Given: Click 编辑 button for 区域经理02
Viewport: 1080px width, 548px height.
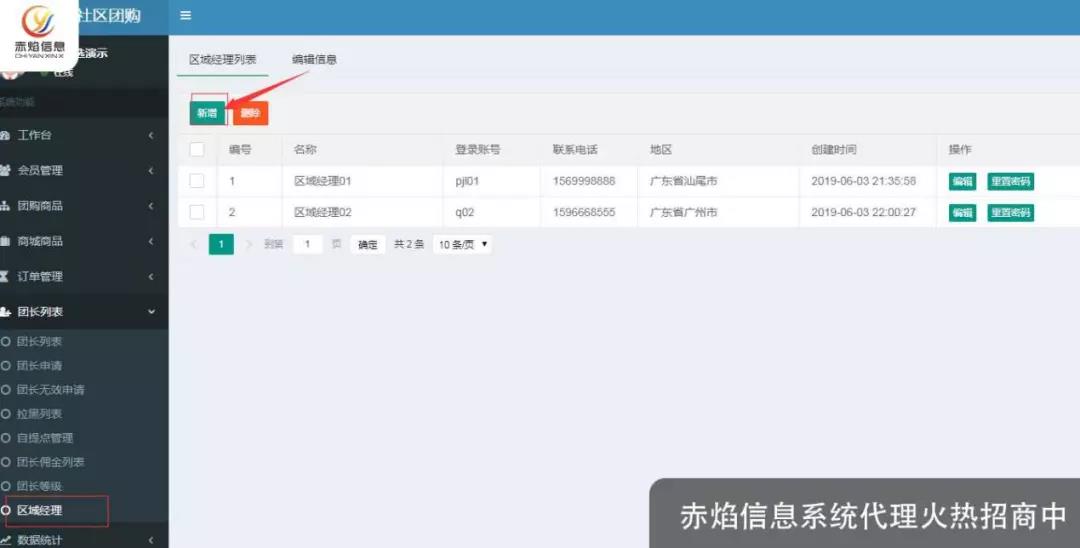Looking at the screenshot, I should pyautogui.click(x=962, y=213).
